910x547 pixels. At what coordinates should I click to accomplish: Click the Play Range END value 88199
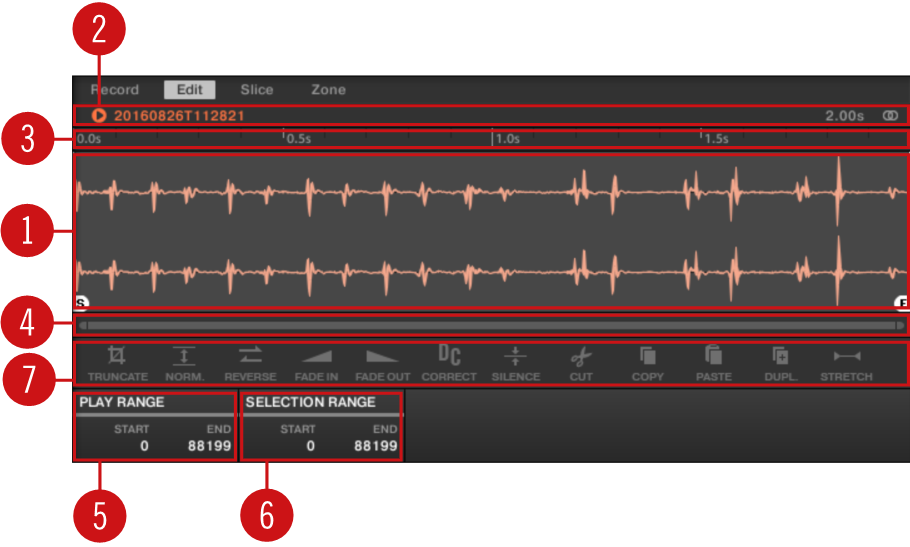point(209,446)
